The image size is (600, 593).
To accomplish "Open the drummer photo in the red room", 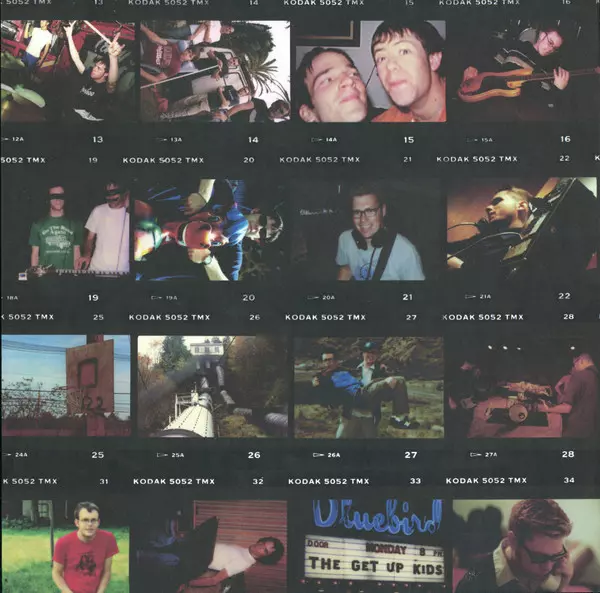I will [x=66, y=70].
